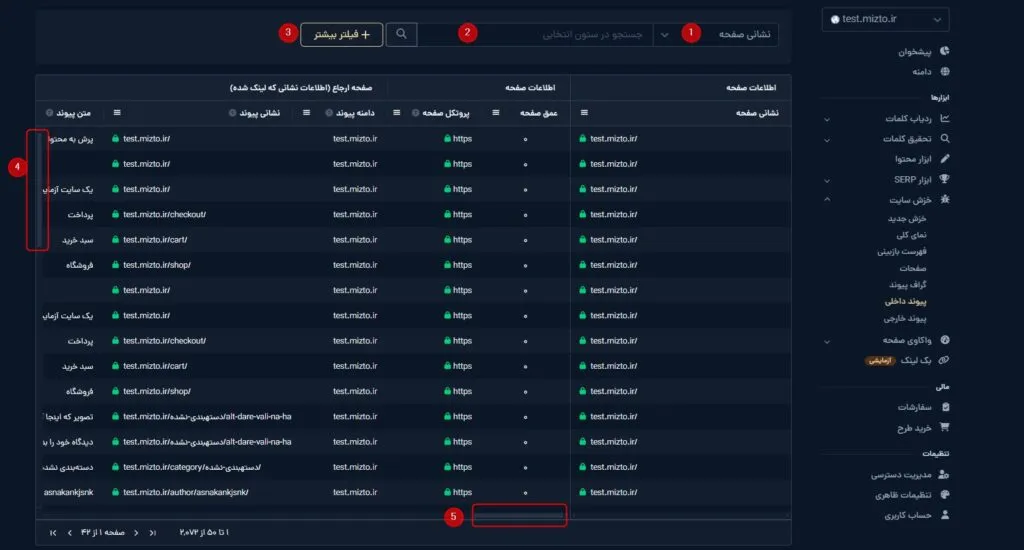This screenshot has height=550, width=1024.
Task: Open the خرید طرح sidebar link
Action: tap(914, 428)
